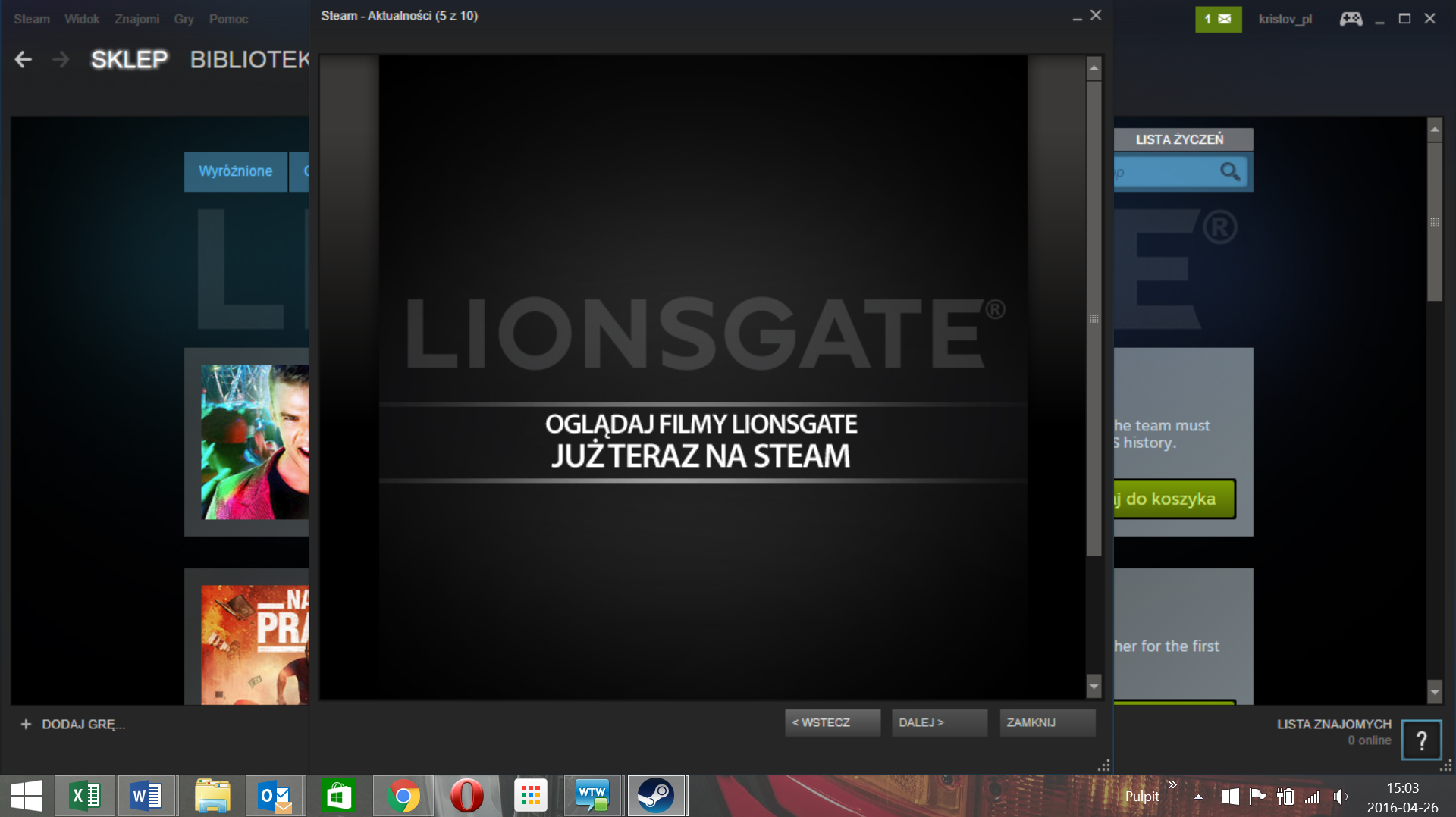
Task: Click the store page scrollbar thumb
Action: point(1434,222)
